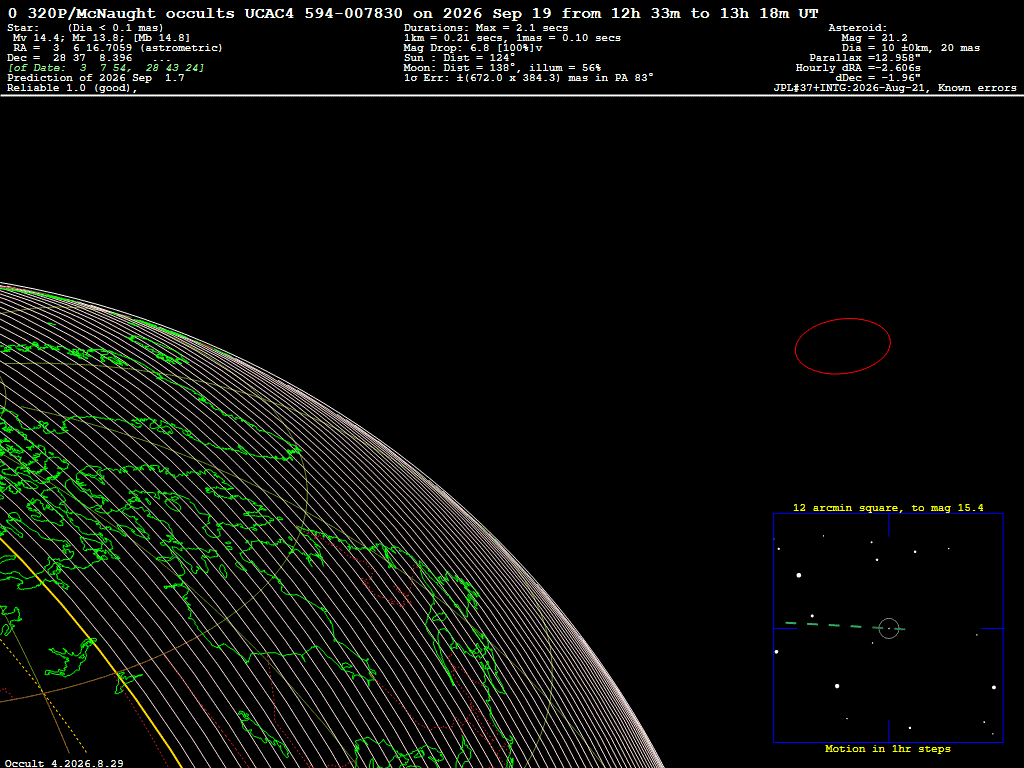Image resolution: width=1024 pixels, height=768 pixels.
Task: Open the 12 arcmin star chart inset
Action: [888, 628]
